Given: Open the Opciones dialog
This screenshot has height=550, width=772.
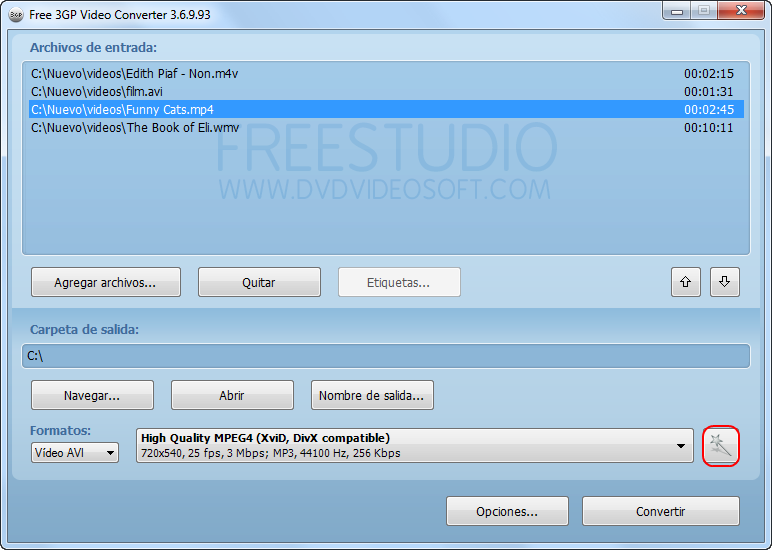Looking at the screenshot, I should click(x=507, y=511).
